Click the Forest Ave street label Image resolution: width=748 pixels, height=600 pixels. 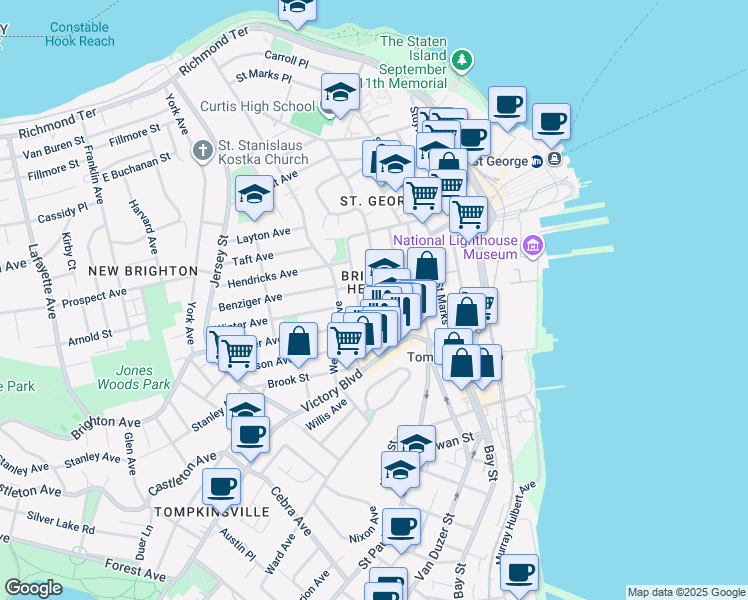(135, 570)
